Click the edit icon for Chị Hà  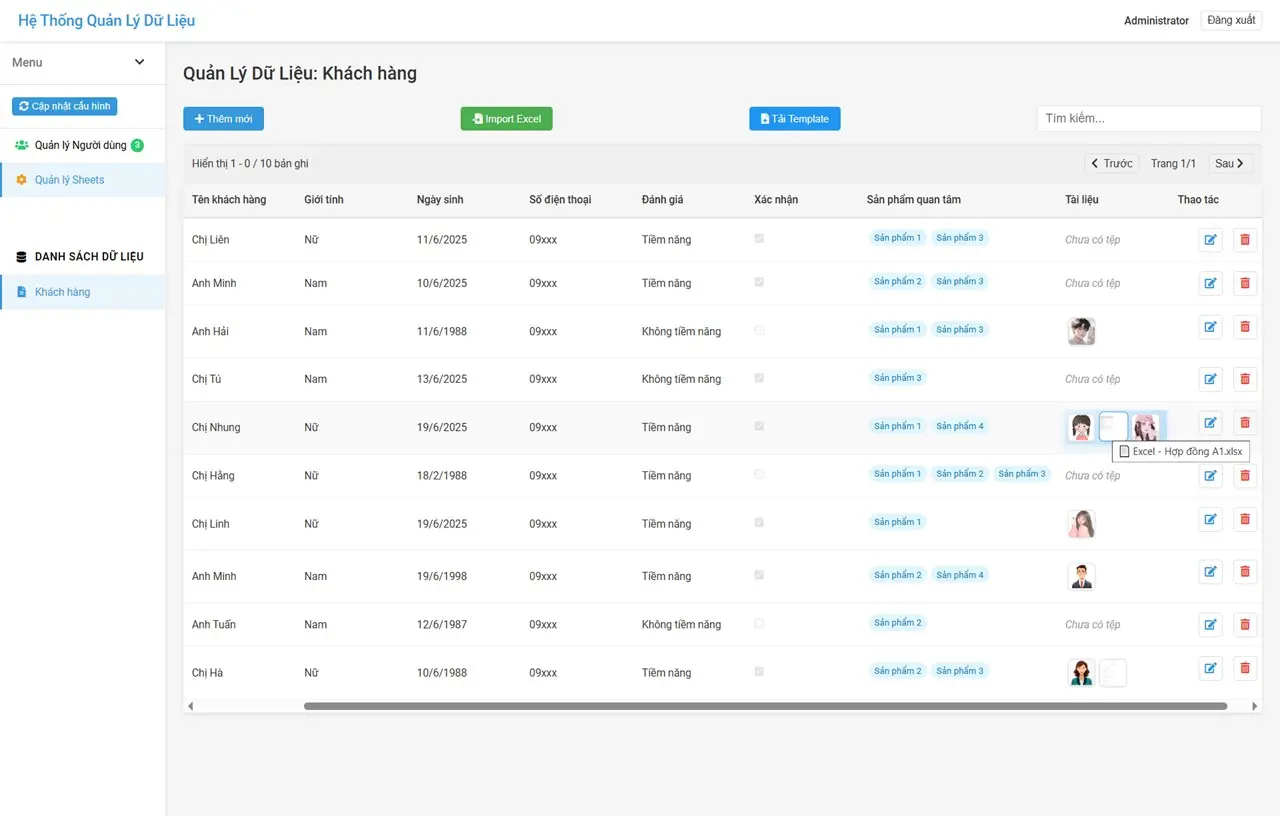click(1210, 668)
